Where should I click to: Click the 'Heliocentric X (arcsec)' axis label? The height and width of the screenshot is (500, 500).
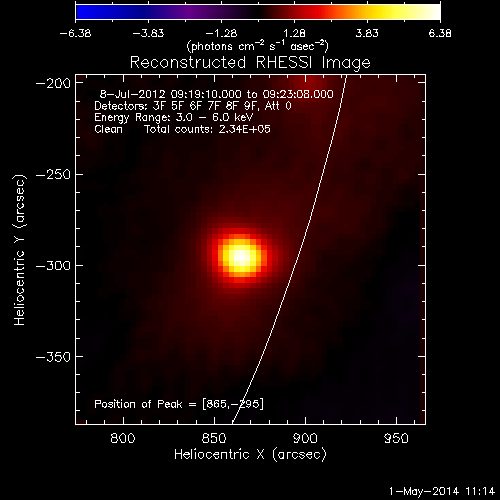[x=250, y=455]
